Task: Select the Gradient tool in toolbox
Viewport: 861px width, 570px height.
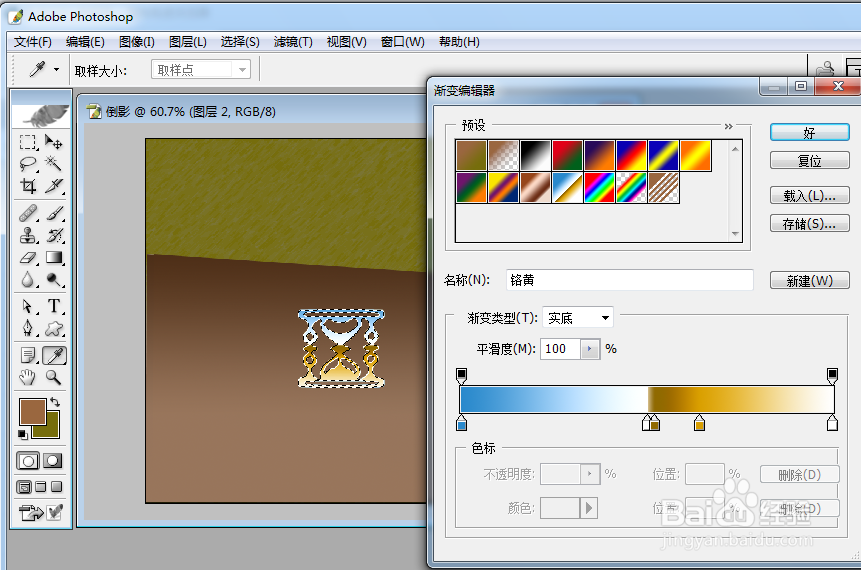Action: coord(54,258)
